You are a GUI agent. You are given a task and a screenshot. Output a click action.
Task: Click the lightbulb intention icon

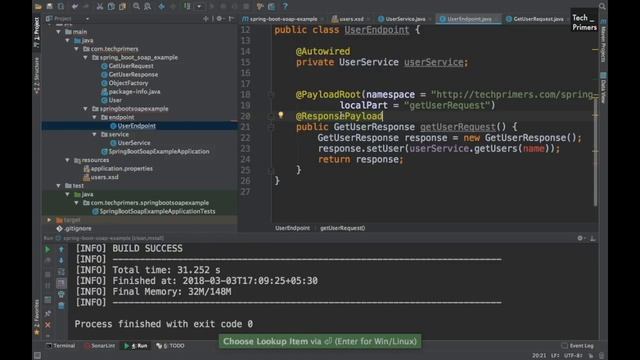coord(281,116)
